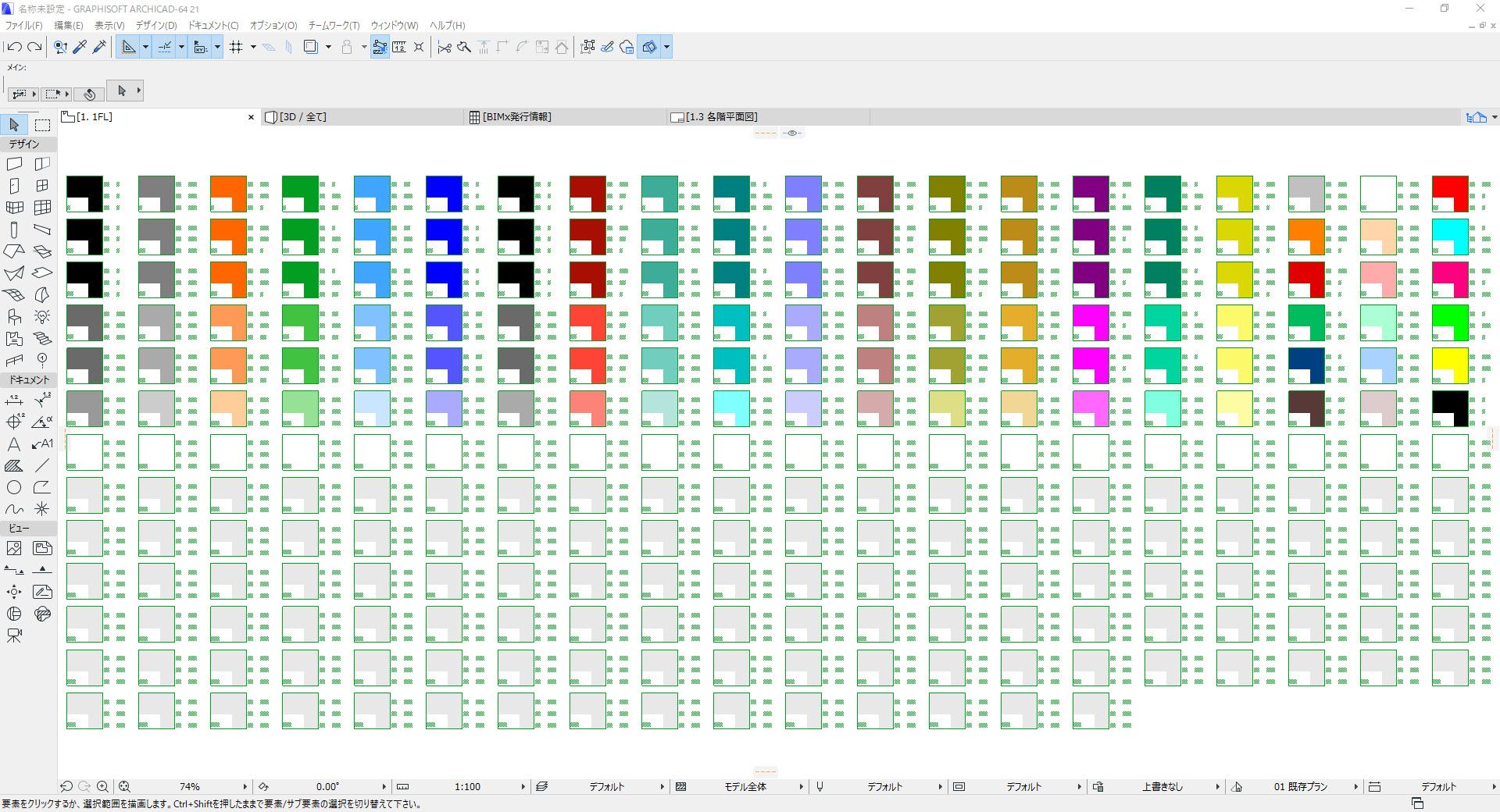Select the Marquee tool in toolbox

click(x=42, y=124)
